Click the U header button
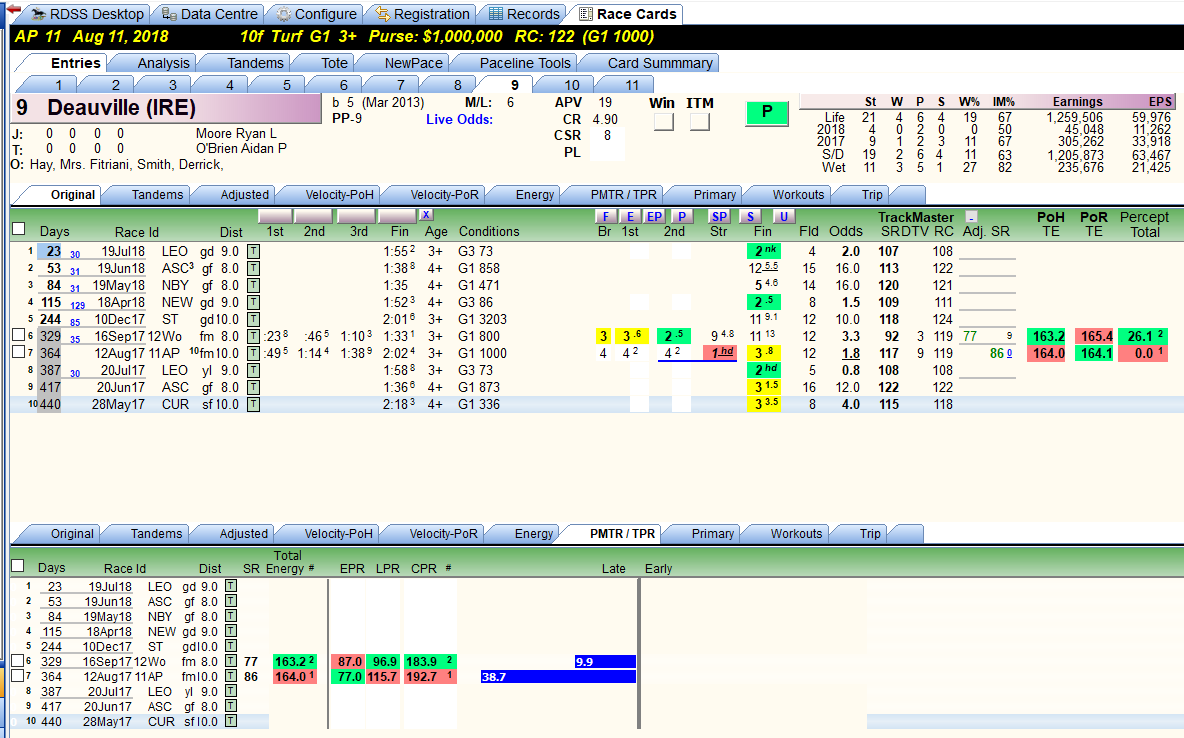1184x738 pixels. [x=784, y=217]
